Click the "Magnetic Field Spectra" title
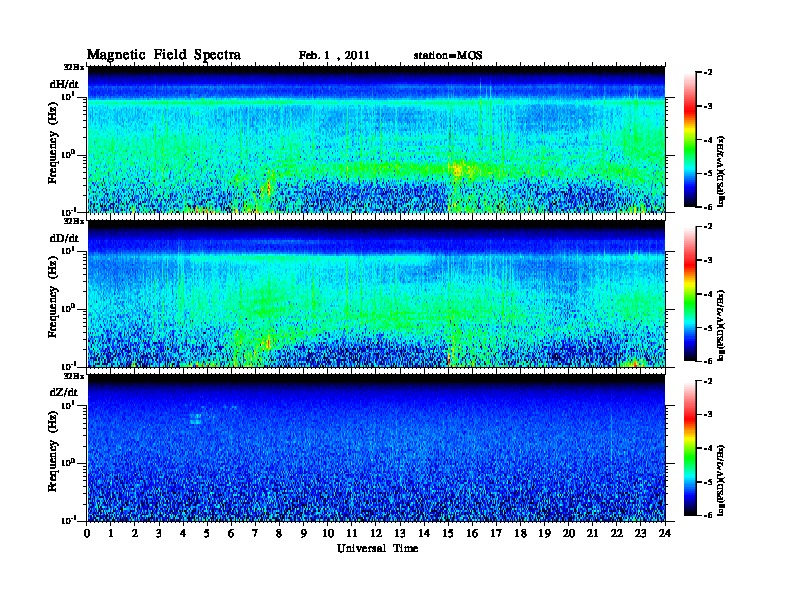 164,55
